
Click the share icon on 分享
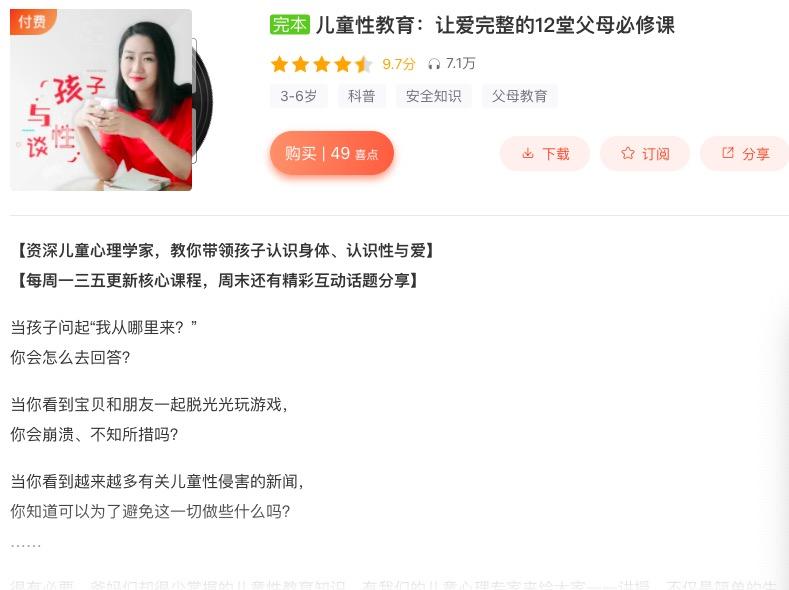(x=728, y=153)
